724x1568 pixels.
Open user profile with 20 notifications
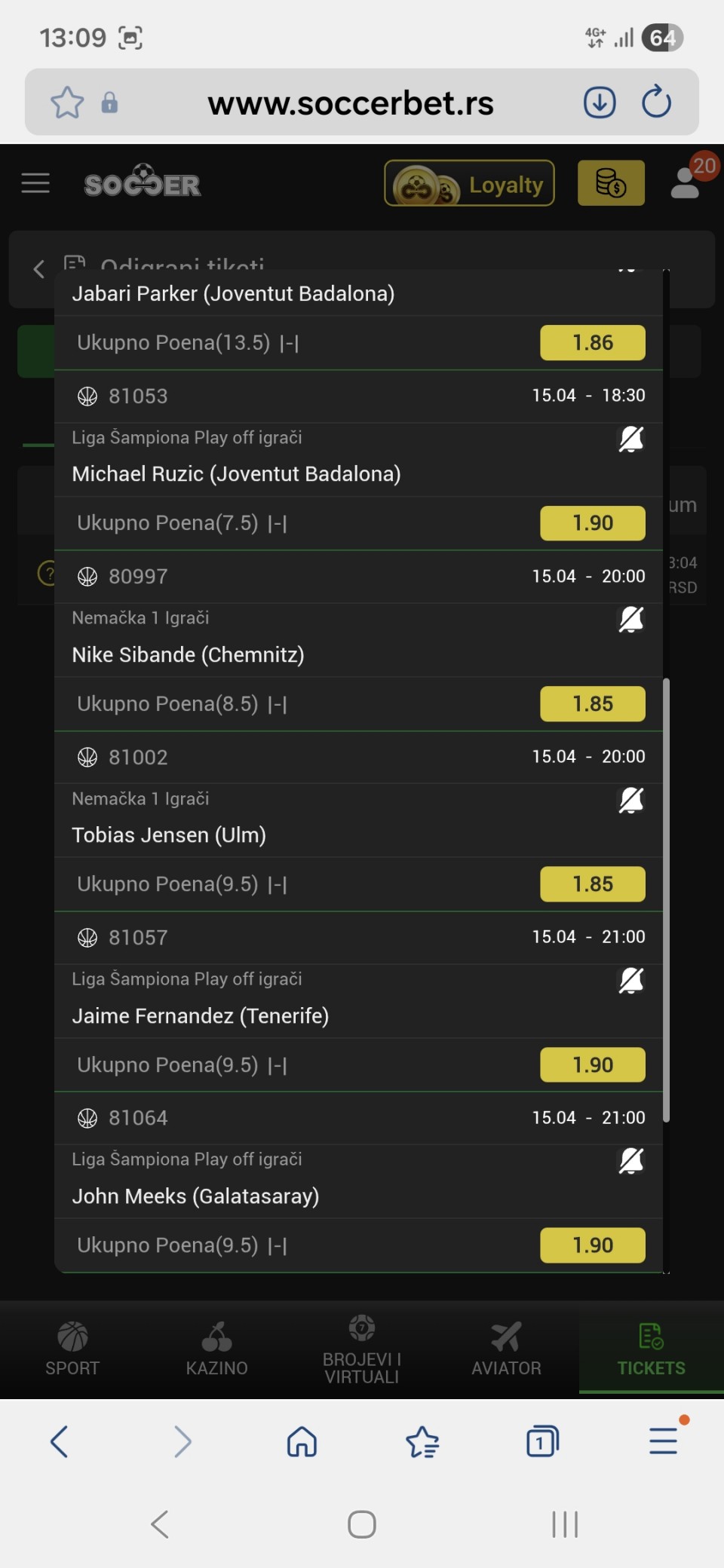pos(686,183)
